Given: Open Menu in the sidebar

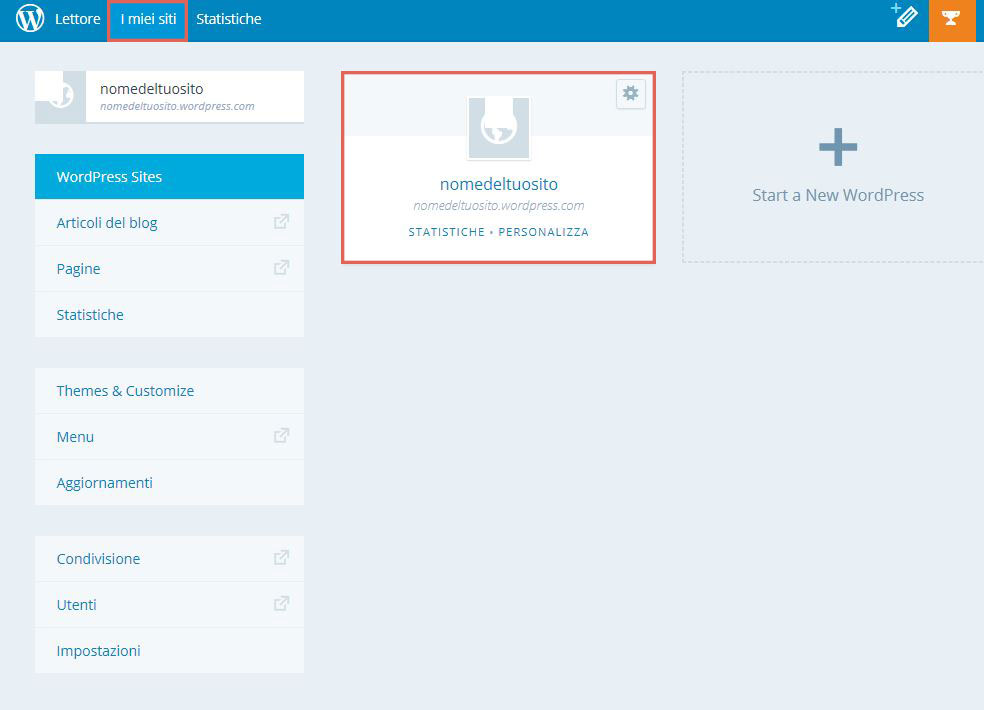Looking at the screenshot, I should [169, 436].
